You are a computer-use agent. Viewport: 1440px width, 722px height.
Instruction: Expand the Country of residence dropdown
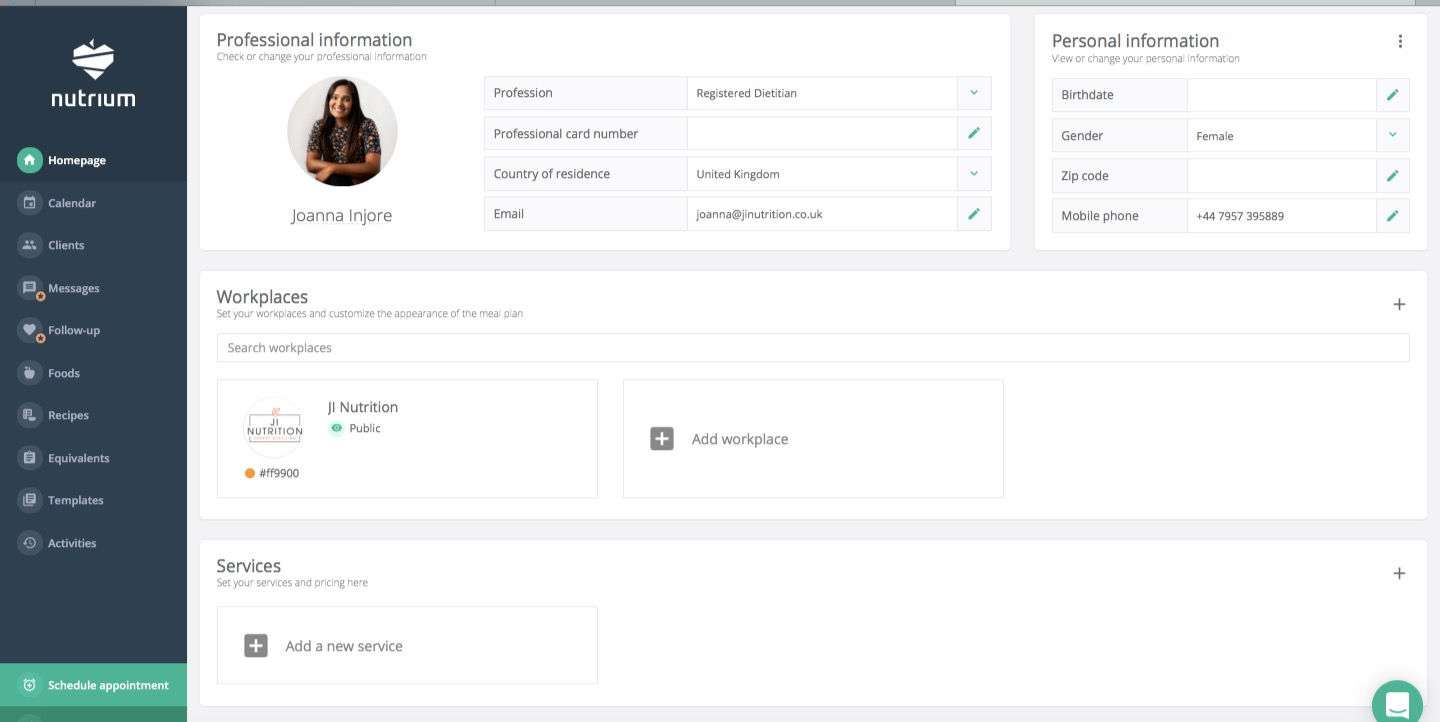click(x=974, y=174)
